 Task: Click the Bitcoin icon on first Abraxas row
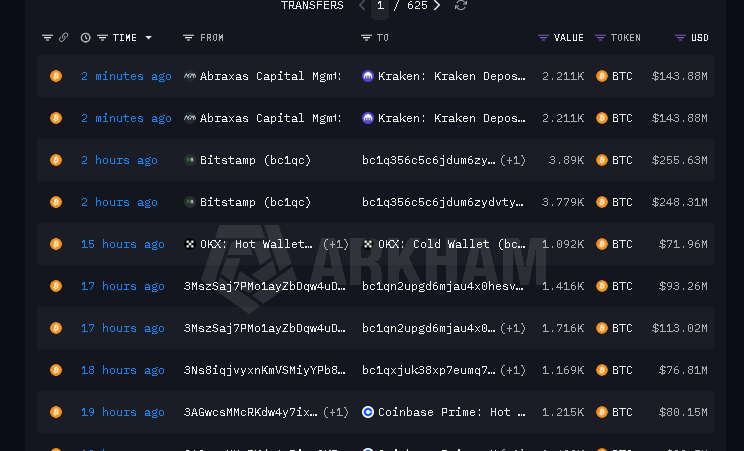tap(56, 76)
